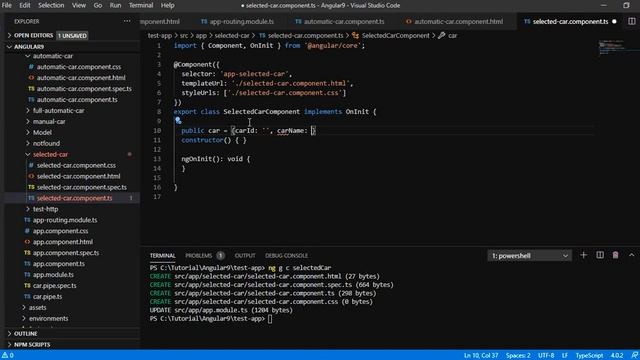Change encoding via UTF-8 status item
This screenshot has height=360, width=640.
546,355
